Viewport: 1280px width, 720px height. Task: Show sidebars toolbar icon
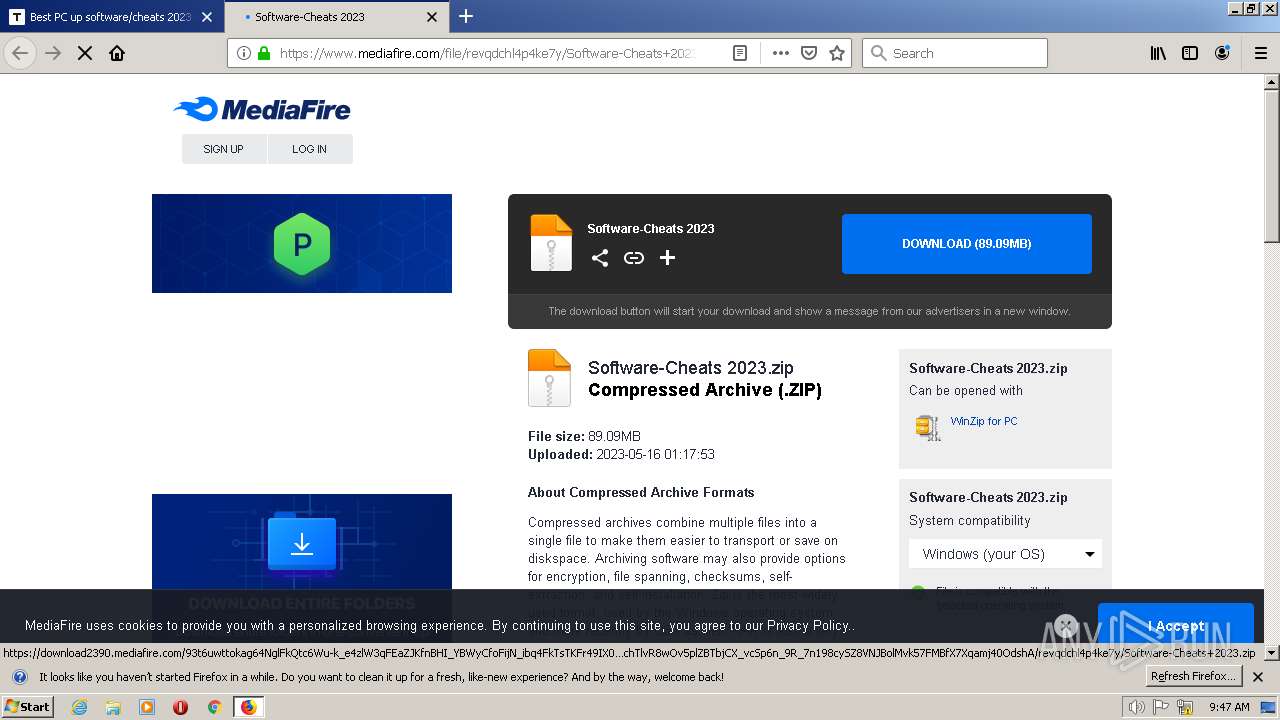[x=1190, y=53]
